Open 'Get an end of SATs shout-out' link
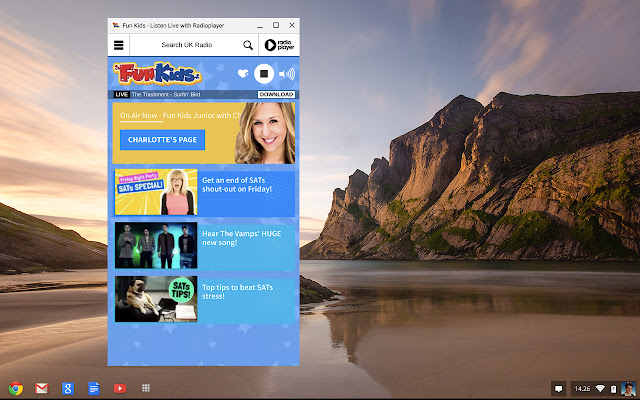This screenshot has width=640, height=400. [x=237, y=184]
